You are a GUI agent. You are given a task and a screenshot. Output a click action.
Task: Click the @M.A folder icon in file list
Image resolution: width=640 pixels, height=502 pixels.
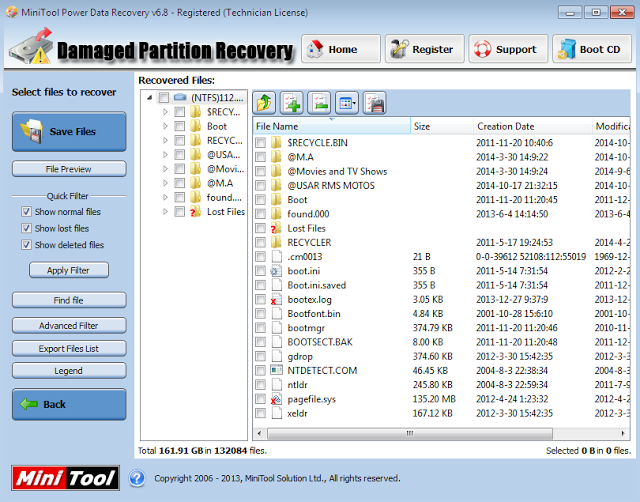click(276, 157)
